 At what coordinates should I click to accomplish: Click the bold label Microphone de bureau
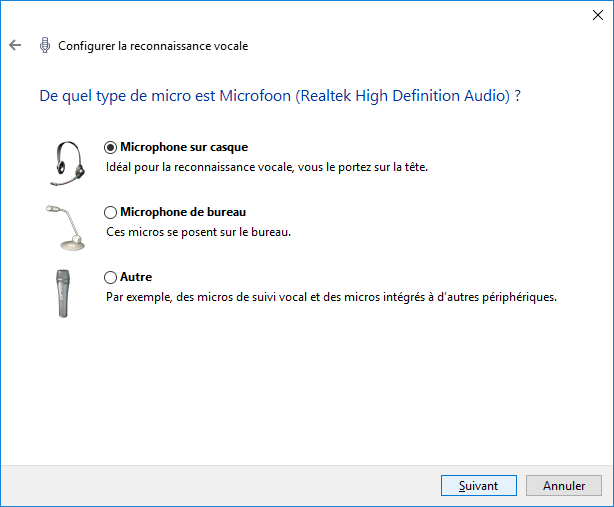point(183,212)
